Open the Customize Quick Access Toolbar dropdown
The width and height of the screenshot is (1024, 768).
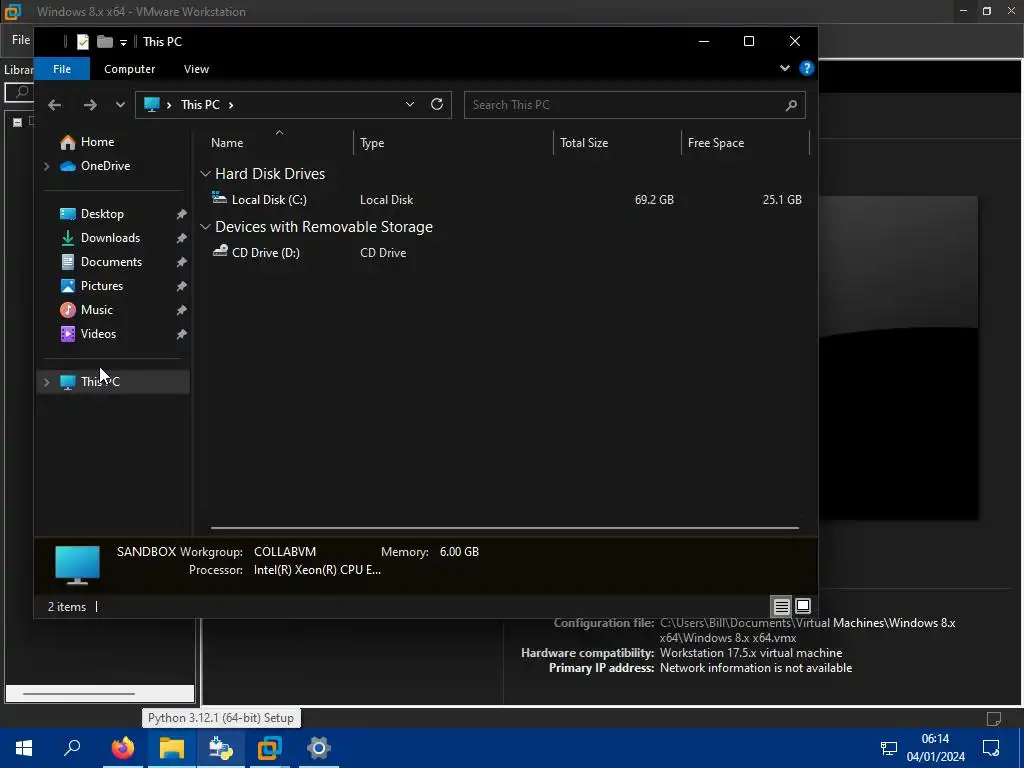tap(123, 42)
